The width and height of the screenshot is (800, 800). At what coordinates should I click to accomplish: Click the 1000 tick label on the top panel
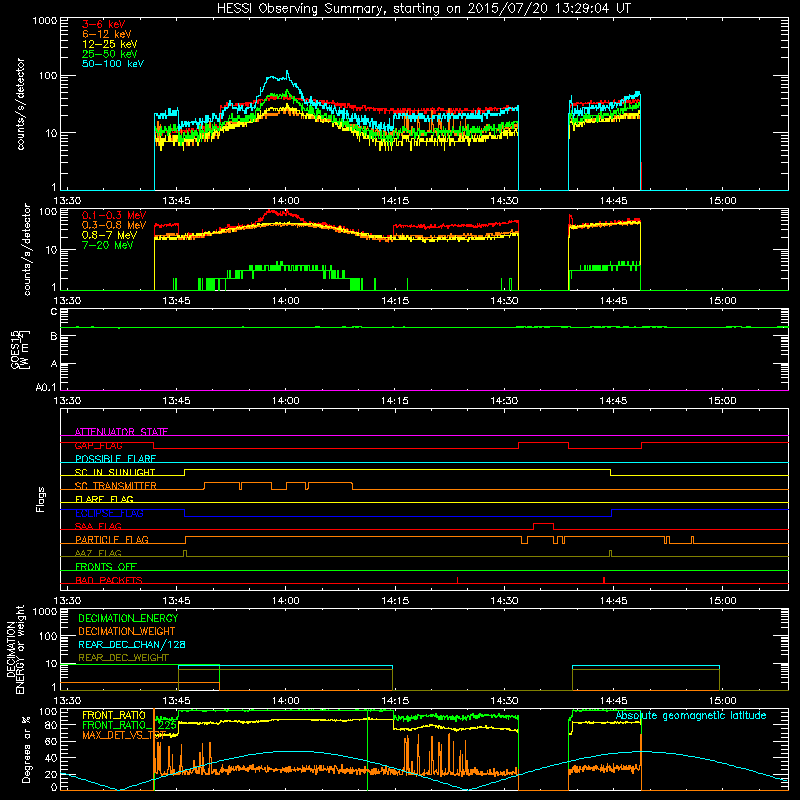[45, 21]
